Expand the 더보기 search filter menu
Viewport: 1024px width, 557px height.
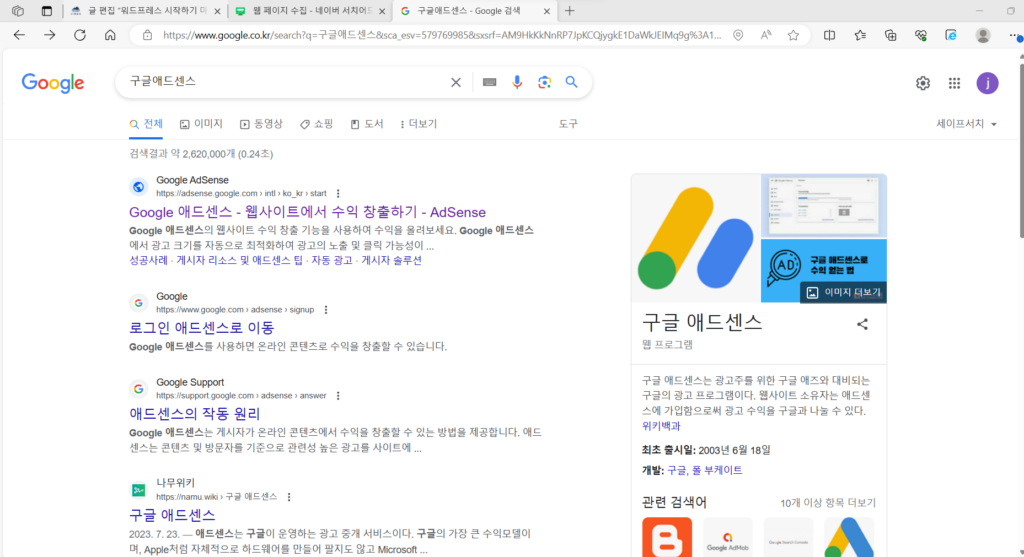tap(418, 124)
